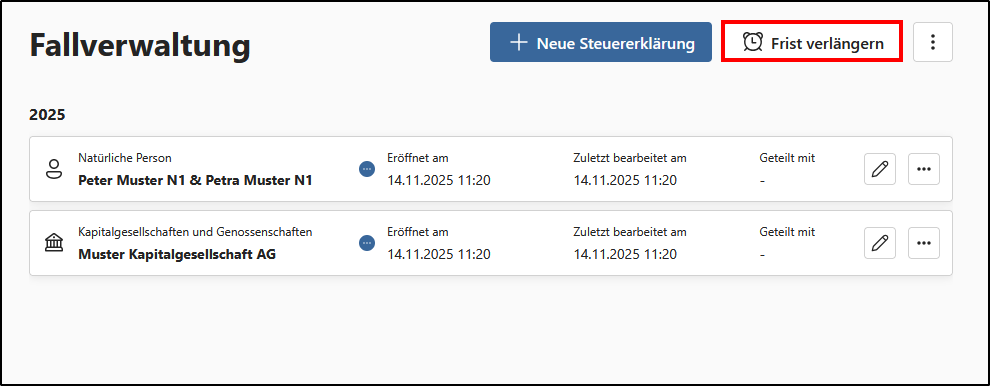Open more options for Peter Muster N1 row

coord(924,169)
